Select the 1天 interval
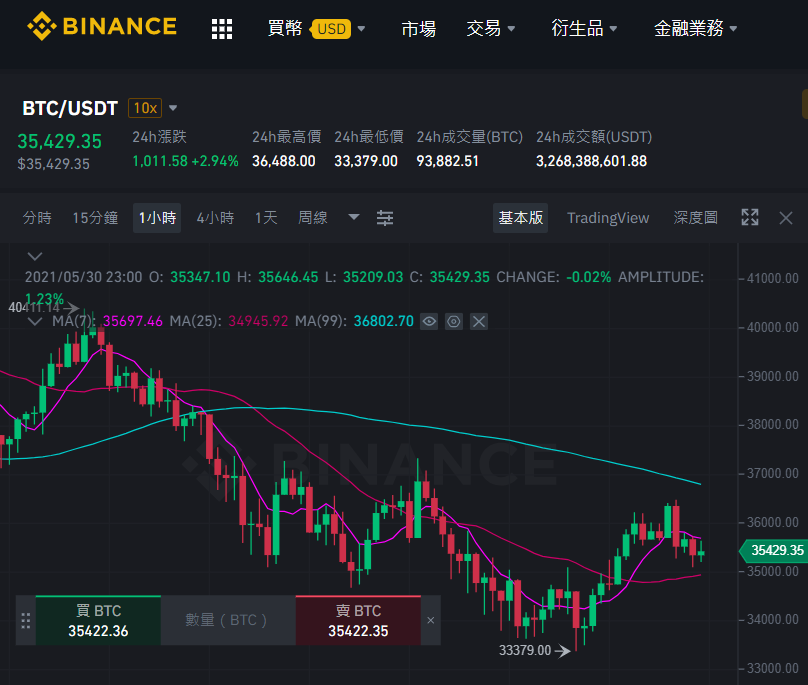 tap(266, 218)
